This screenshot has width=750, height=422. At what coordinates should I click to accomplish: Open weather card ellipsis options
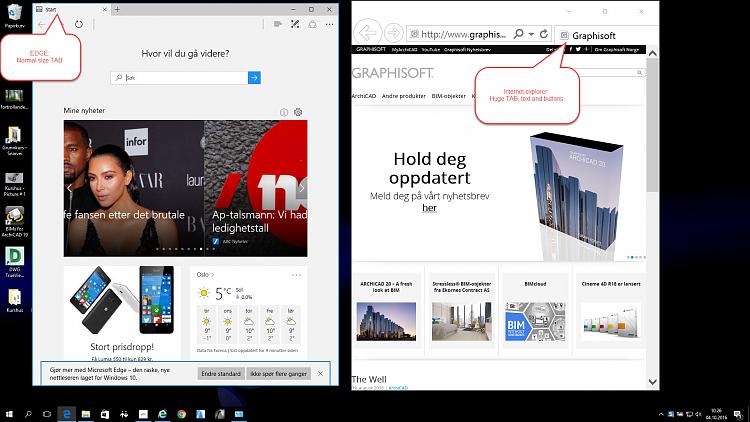pyautogui.click(x=297, y=275)
